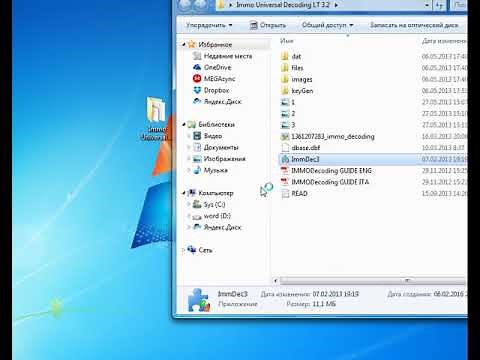Image resolution: width=480 pixels, height=360 pixels.
Task: Open Яндекс.Диск under Избранное
Action: [222, 101]
